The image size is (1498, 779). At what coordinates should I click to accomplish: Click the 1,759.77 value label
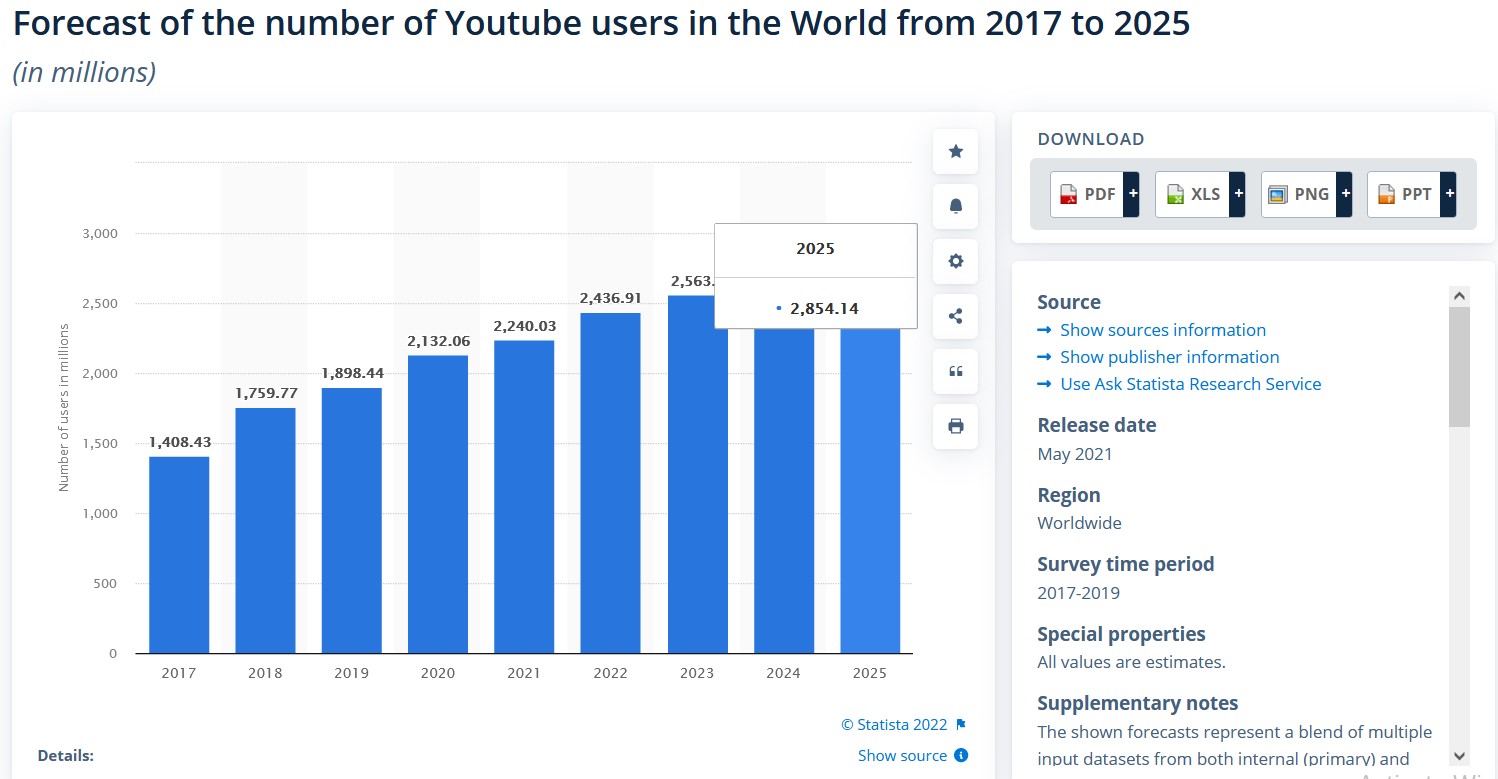pyautogui.click(x=266, y=393)
